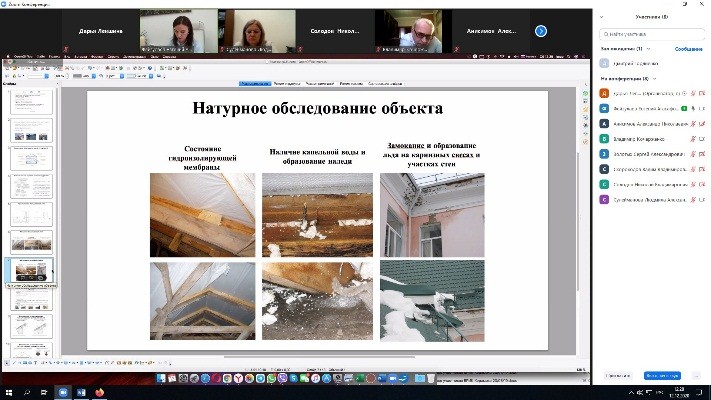The width and height of the screenshot is (711, 400).
Task: Toggle video for Анисимов Александр Николаевич
Action: pyautogui.click(x=702, y=124)
